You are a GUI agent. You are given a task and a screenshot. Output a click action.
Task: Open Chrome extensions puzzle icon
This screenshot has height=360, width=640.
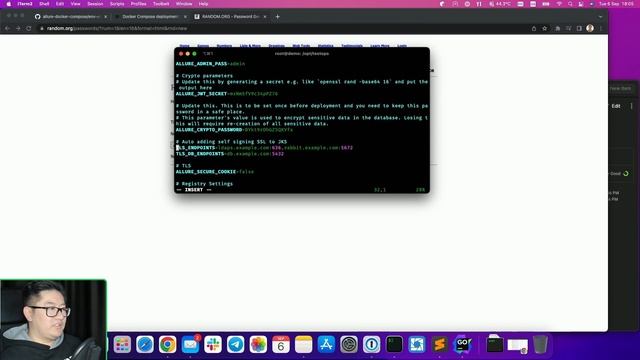558,28
